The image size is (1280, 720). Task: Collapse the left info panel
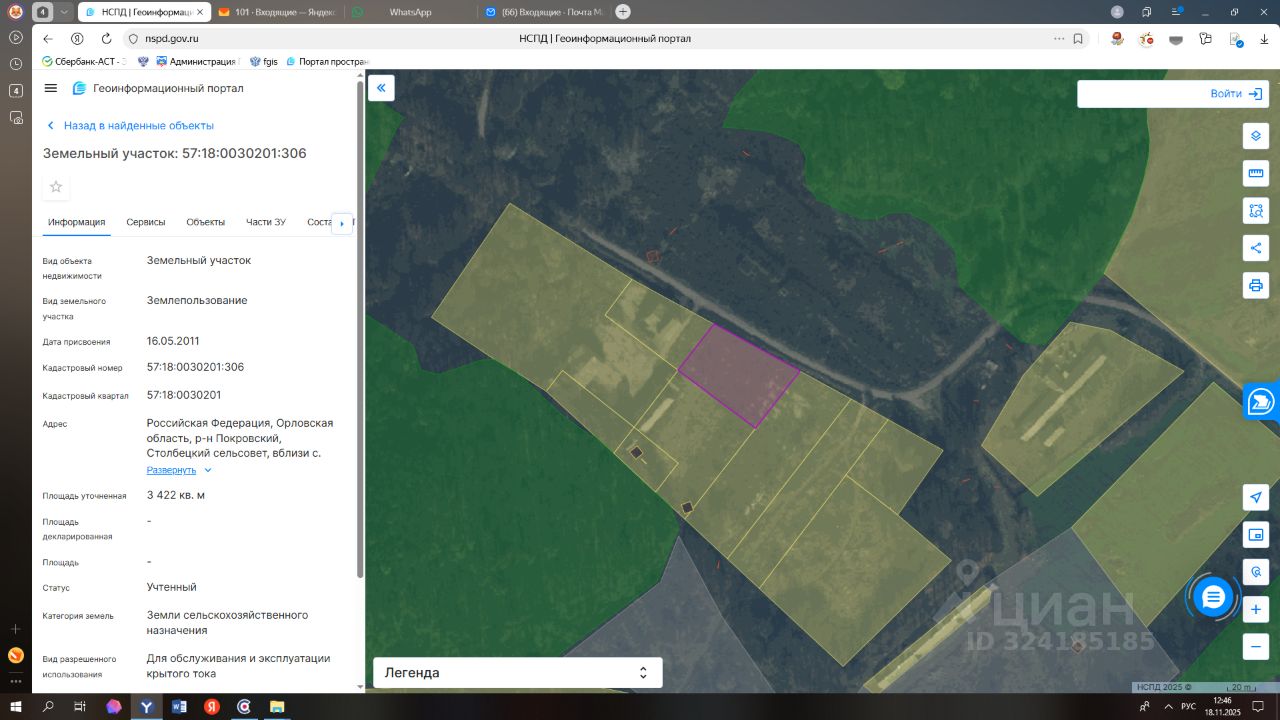pos(381,88)
